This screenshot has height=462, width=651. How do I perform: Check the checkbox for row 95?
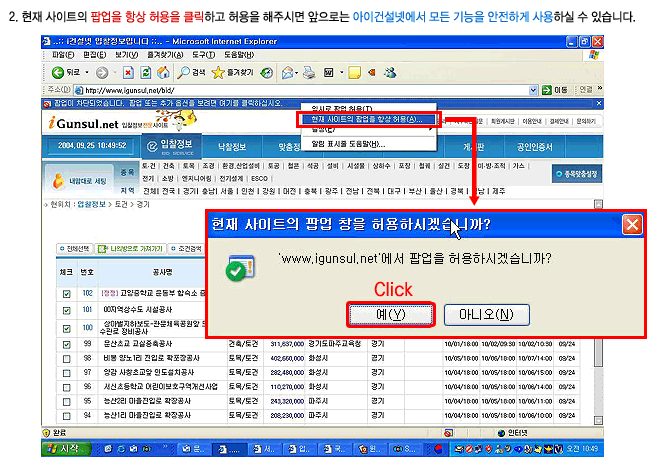66,402
